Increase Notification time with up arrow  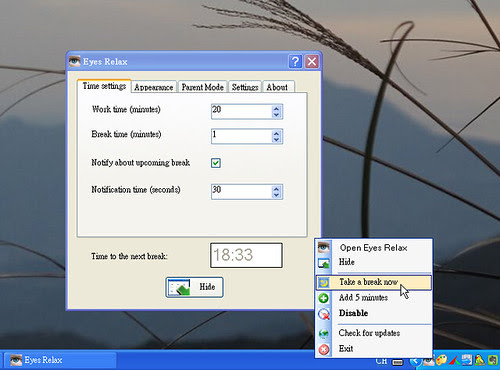[x=276, y=189]
